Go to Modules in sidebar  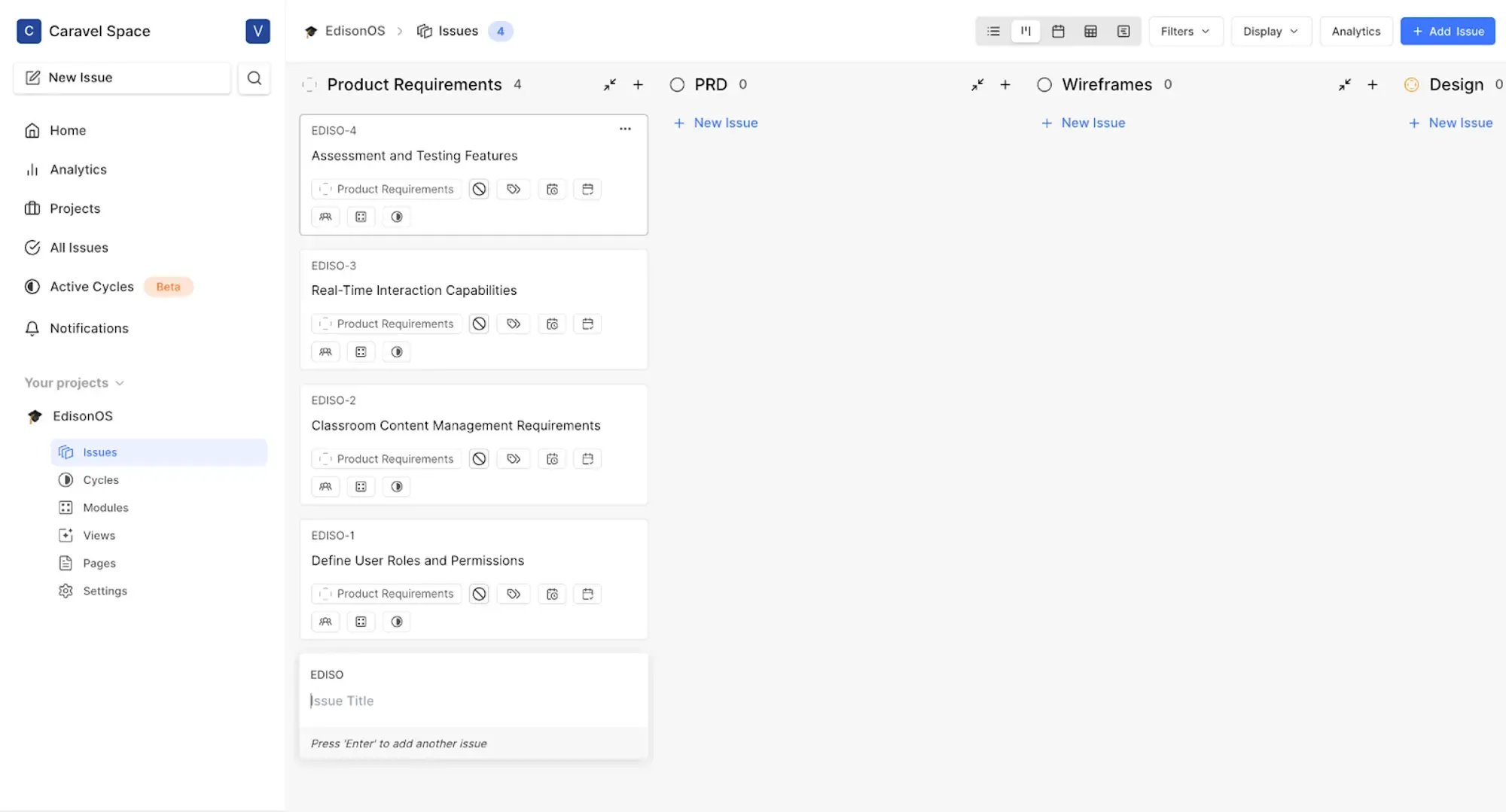point(105,508)
